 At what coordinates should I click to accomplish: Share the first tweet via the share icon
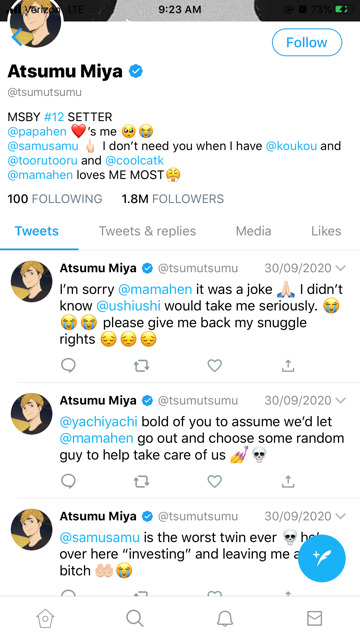pos(288,365)
